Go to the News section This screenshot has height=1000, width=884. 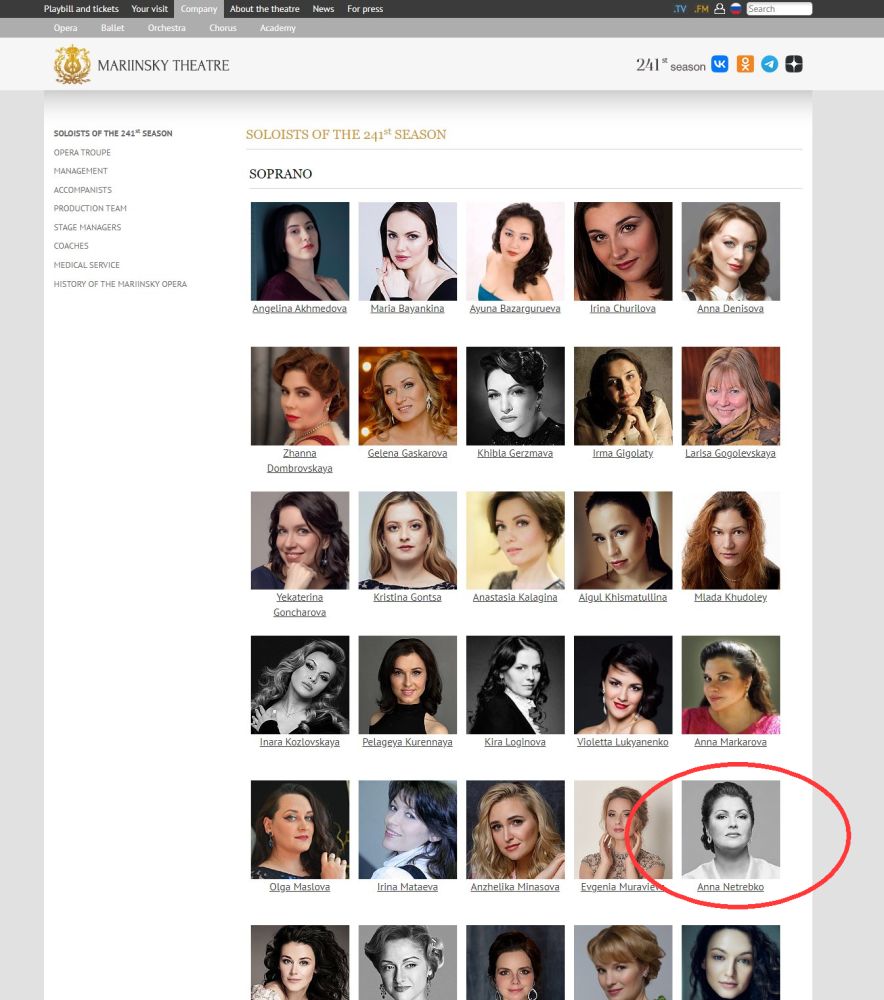323,9
